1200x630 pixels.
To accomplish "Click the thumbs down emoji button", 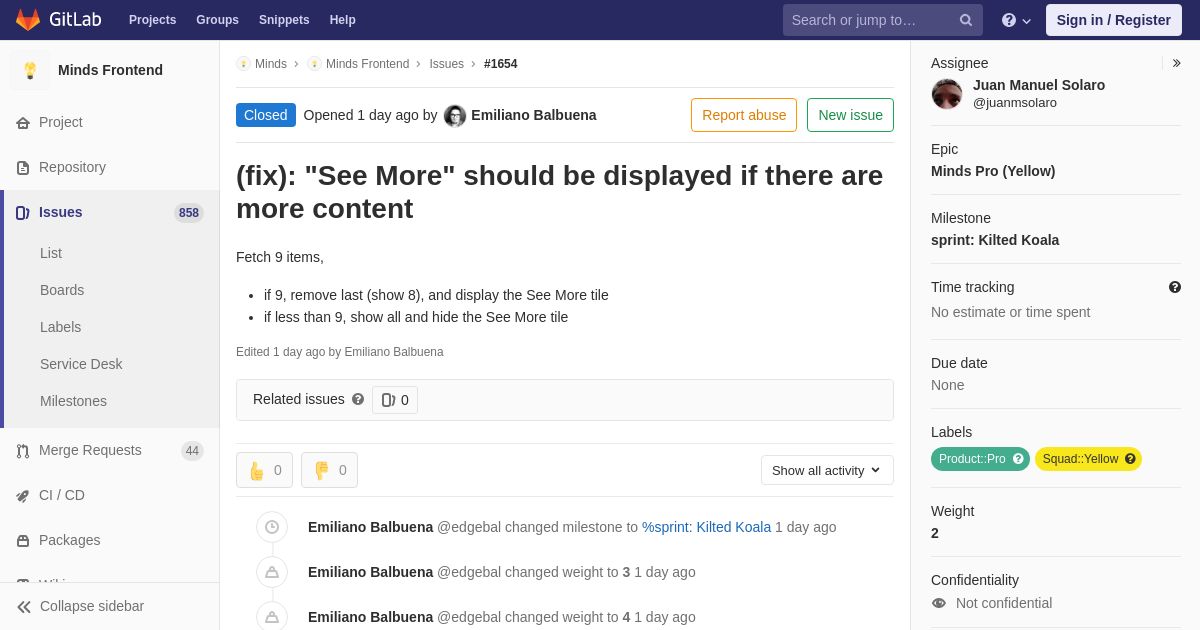I will 329,470.
